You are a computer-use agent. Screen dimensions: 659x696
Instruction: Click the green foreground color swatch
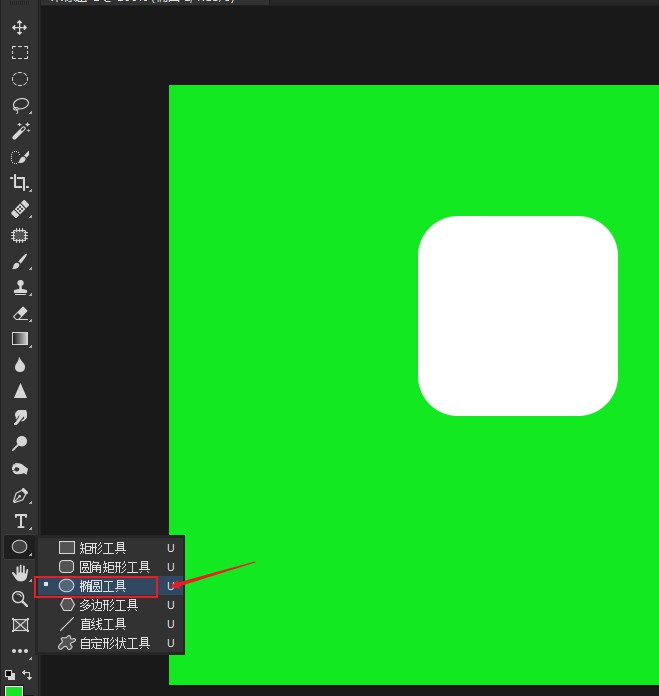(14, 691)
